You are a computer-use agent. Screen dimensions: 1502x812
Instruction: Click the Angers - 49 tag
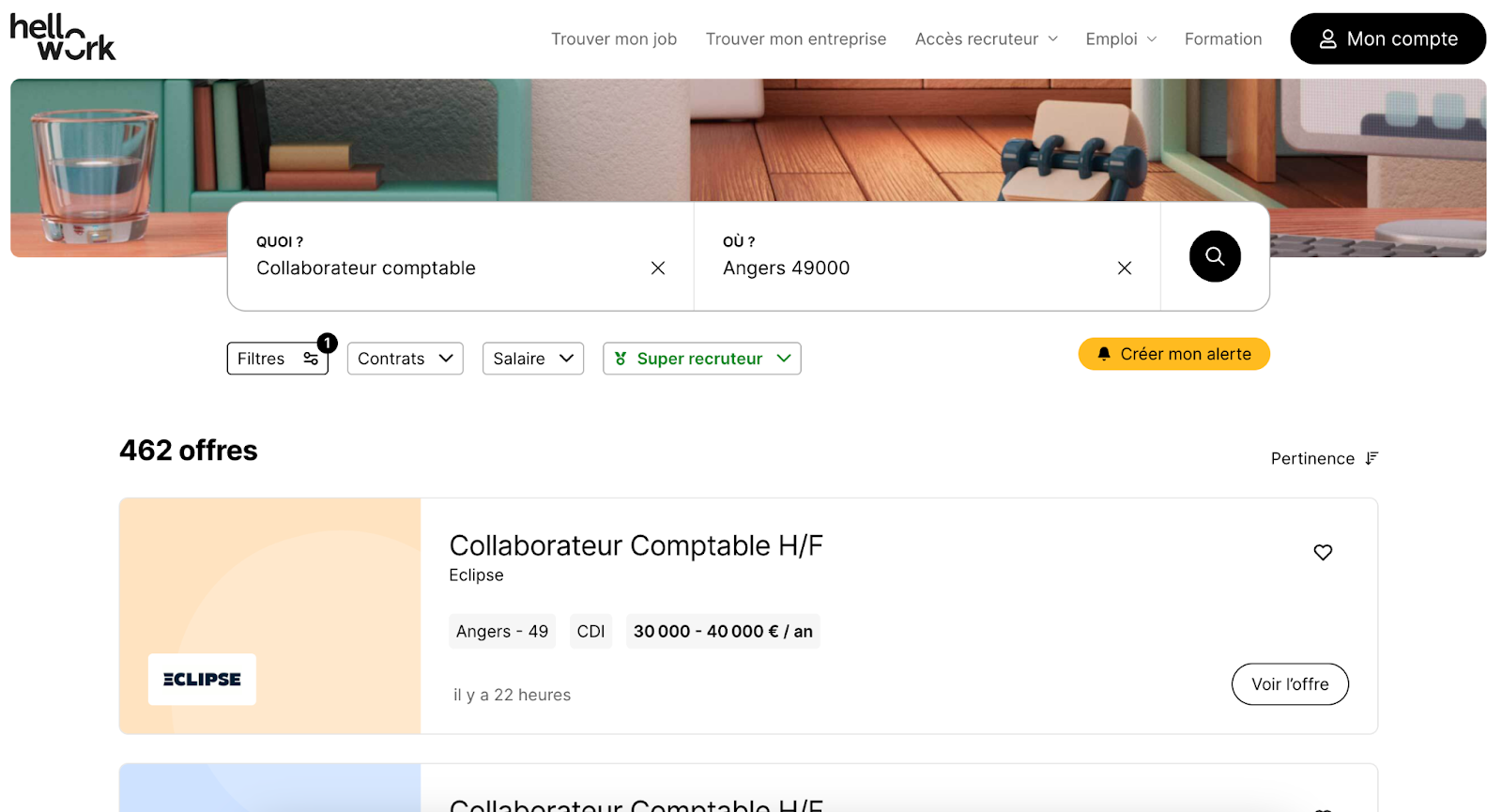click(x=502, y=632)
